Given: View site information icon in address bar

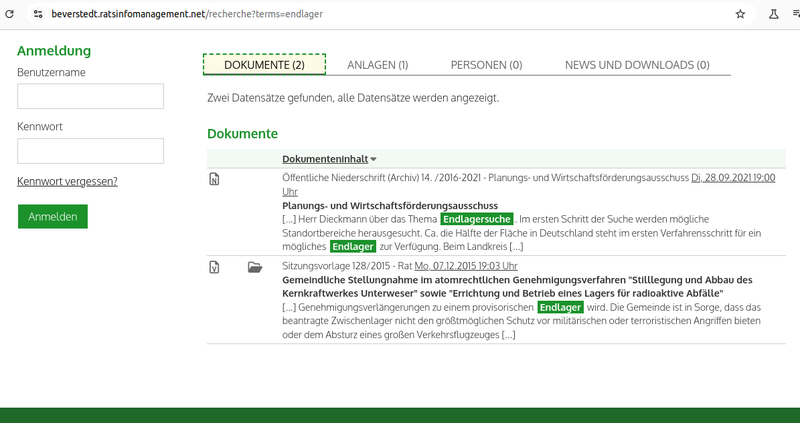Looking at the screenshot, I should (x=36, y=15).
